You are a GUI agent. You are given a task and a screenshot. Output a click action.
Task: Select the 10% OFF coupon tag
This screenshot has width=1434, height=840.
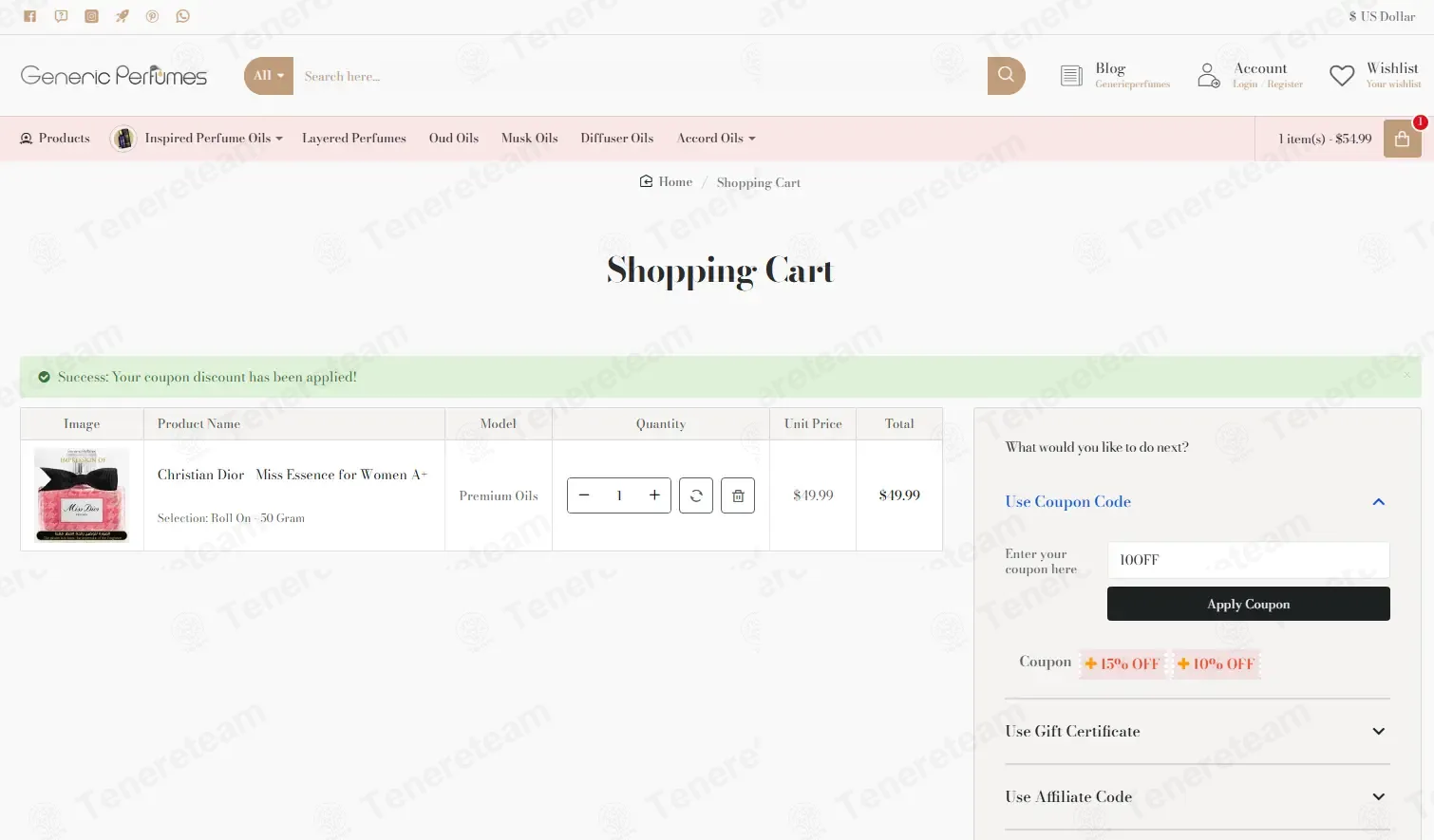coord(1217,663)
